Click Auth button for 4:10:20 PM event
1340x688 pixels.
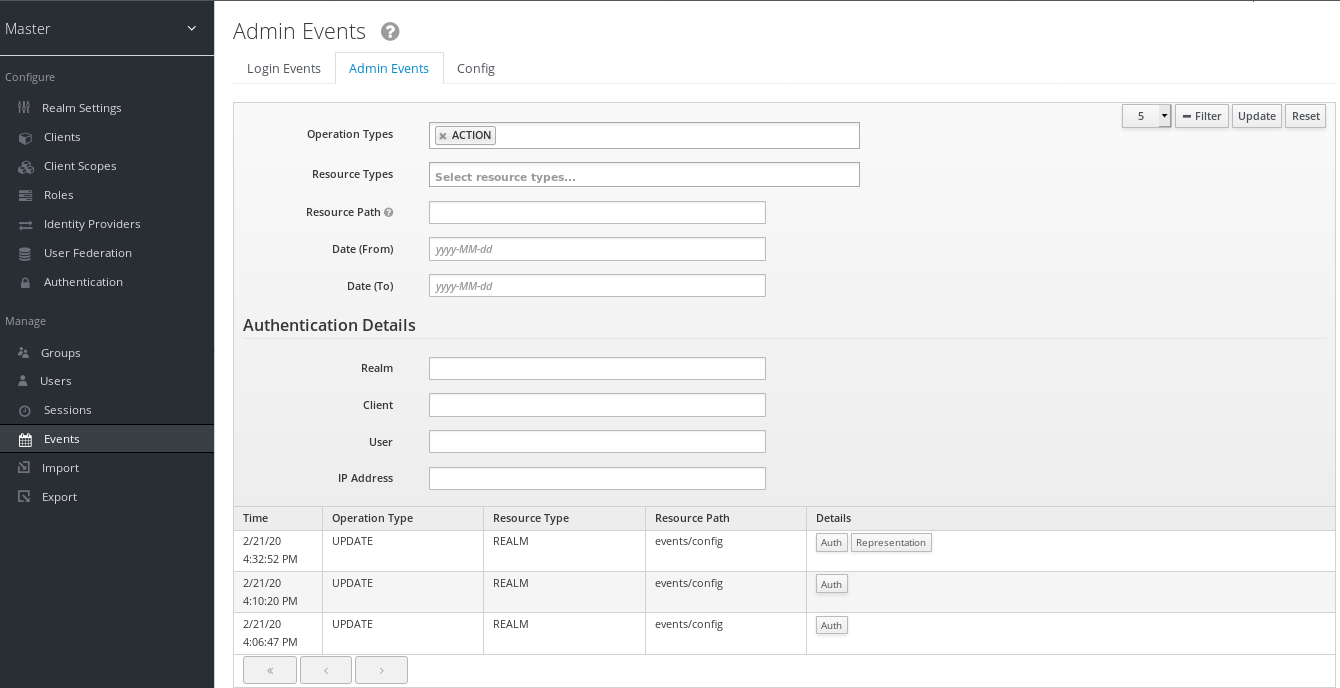(x=831, y=584)
